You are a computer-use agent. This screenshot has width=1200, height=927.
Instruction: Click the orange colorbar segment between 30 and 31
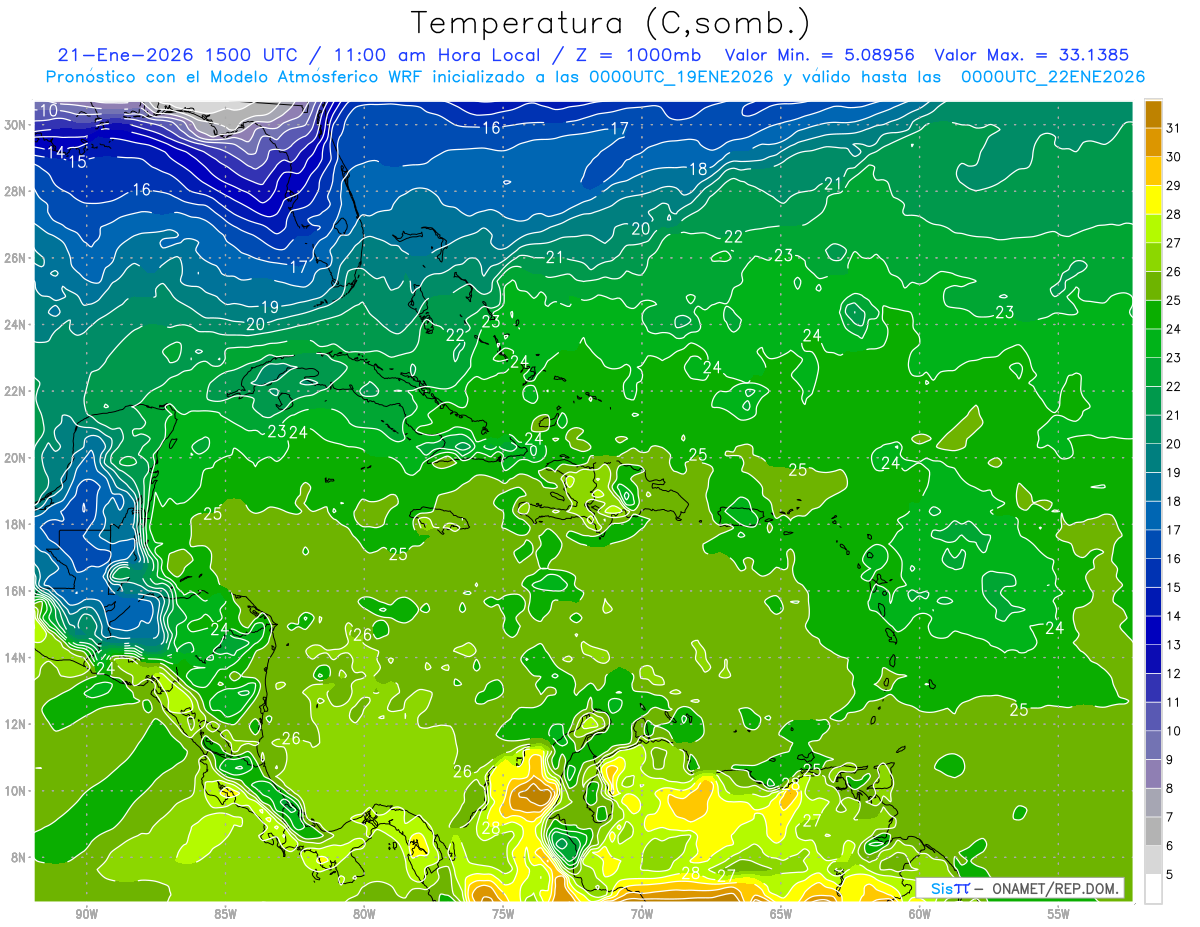tap(1153, 142)
